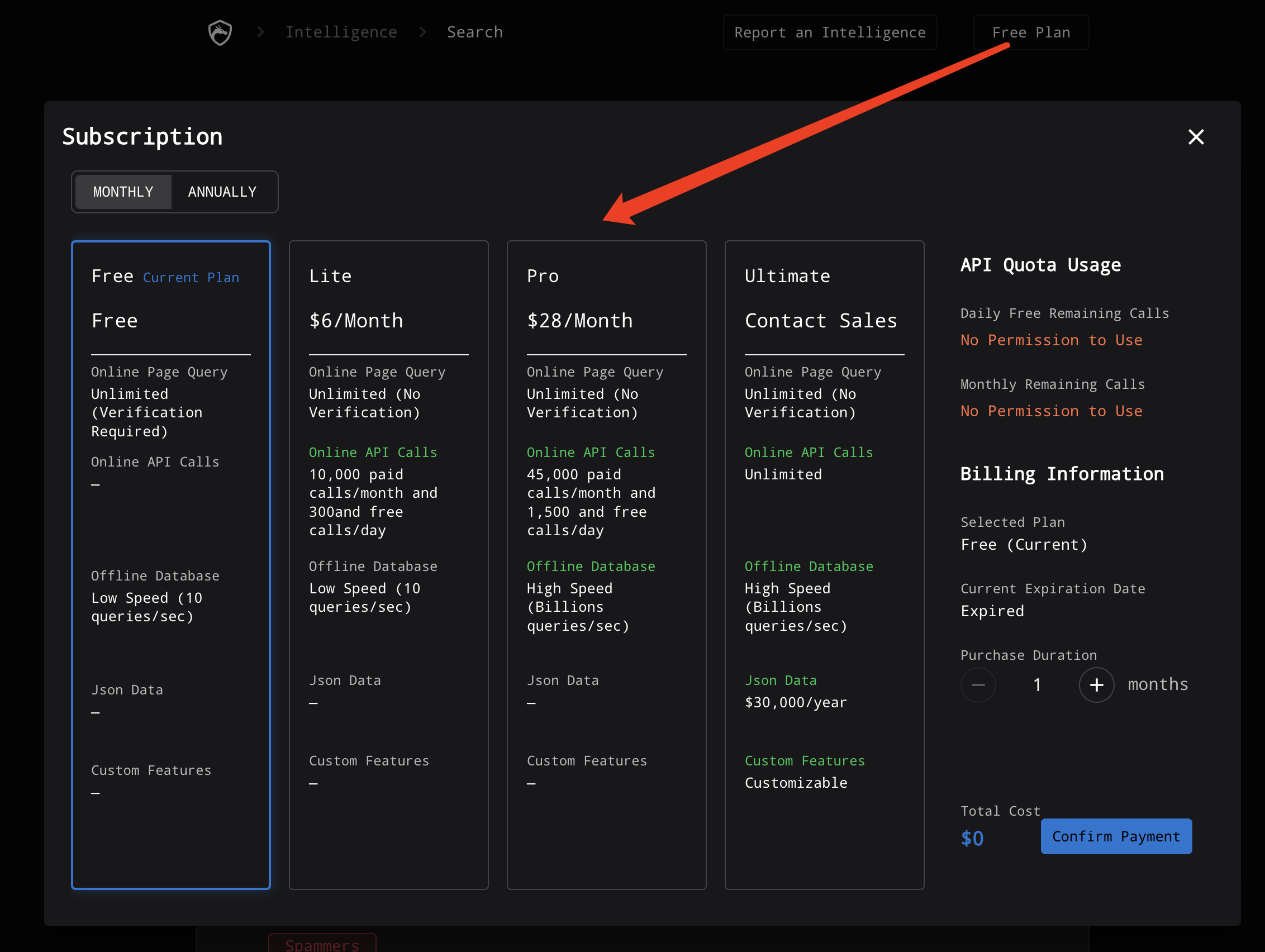Click Ultimate plan Customizable feature text
The height and width of the screenshot is (952, 1265).
click(x=796, y=783)
